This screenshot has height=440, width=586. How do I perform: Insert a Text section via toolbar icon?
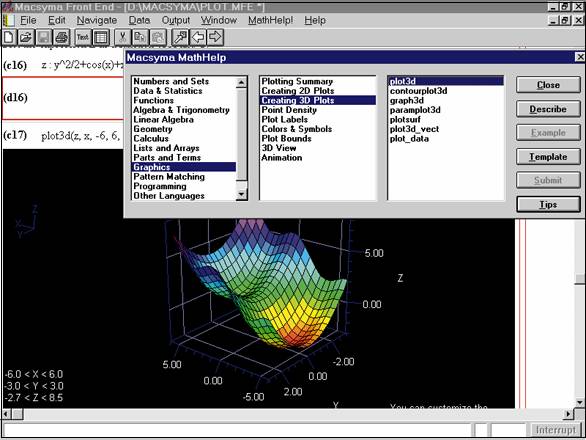(x=83, y=37)
